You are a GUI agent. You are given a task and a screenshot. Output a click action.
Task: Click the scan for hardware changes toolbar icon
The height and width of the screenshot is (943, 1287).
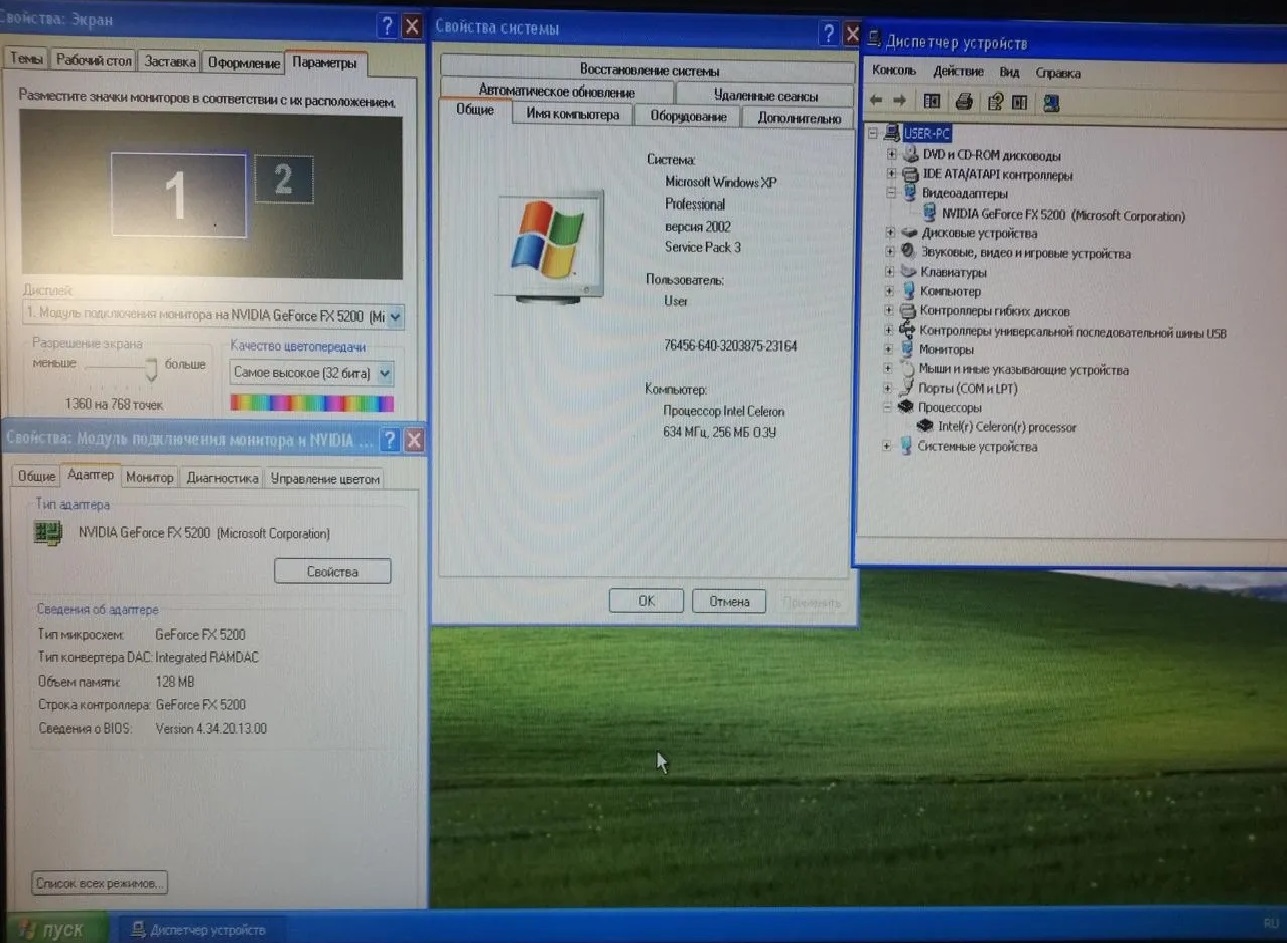click(1051, 102)
